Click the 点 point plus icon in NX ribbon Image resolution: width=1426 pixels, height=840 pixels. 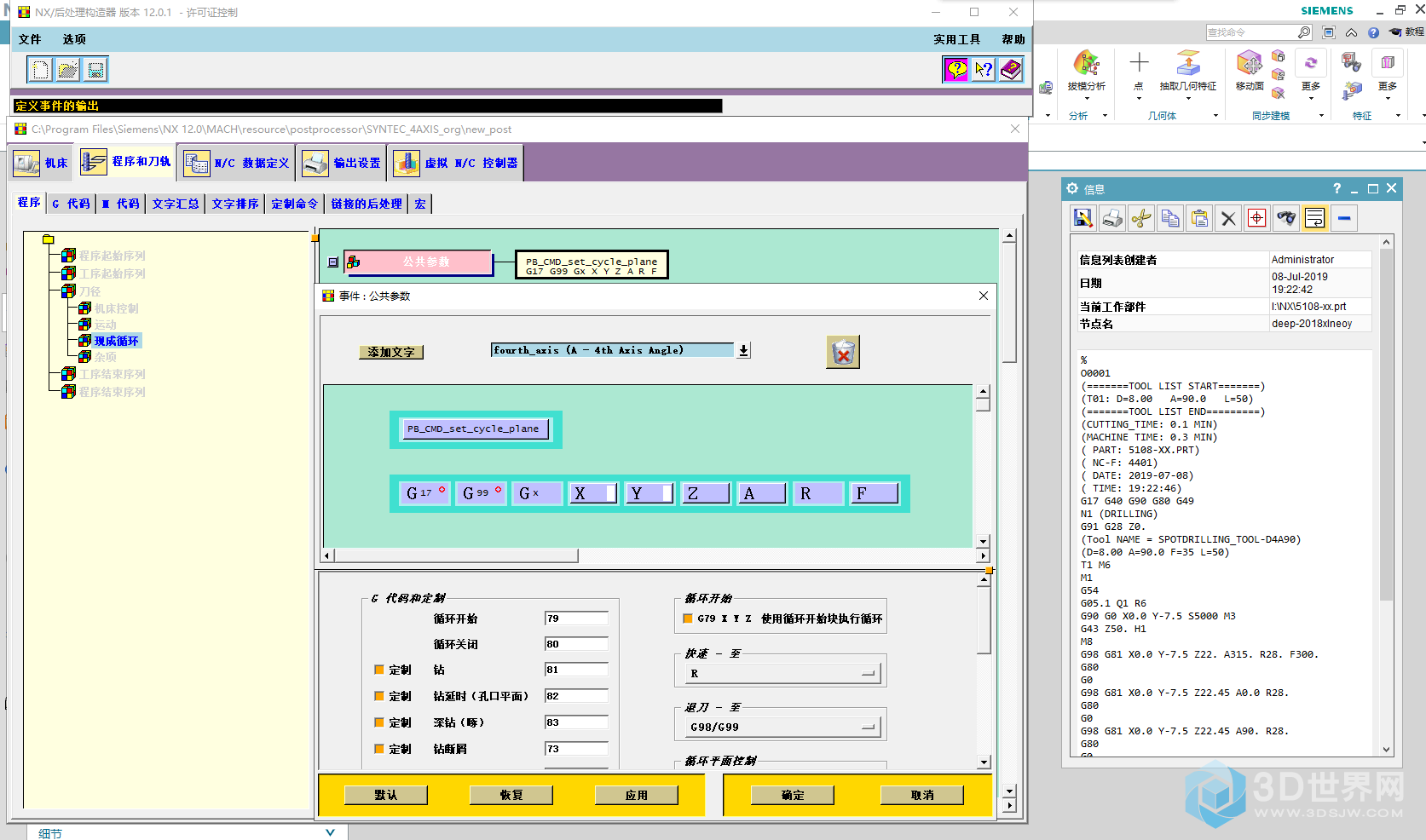point(1139,62)
